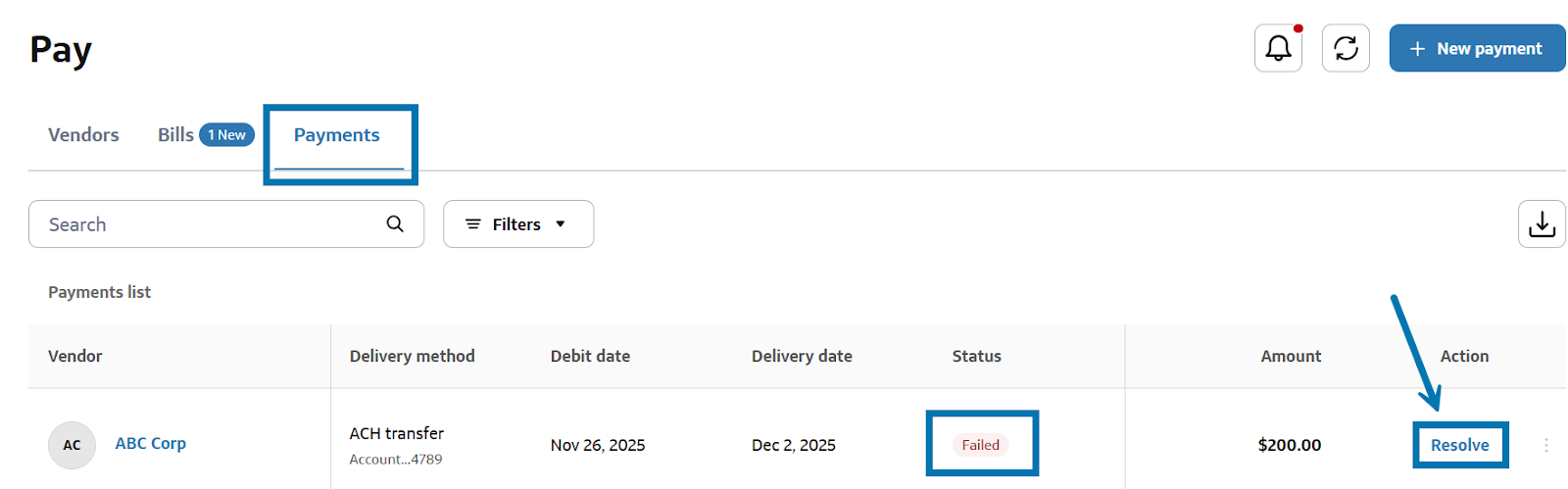The width and height of the screenshot is (1568, 489).
Task: Click the Delivery date column header
Action: pos(802,357)
